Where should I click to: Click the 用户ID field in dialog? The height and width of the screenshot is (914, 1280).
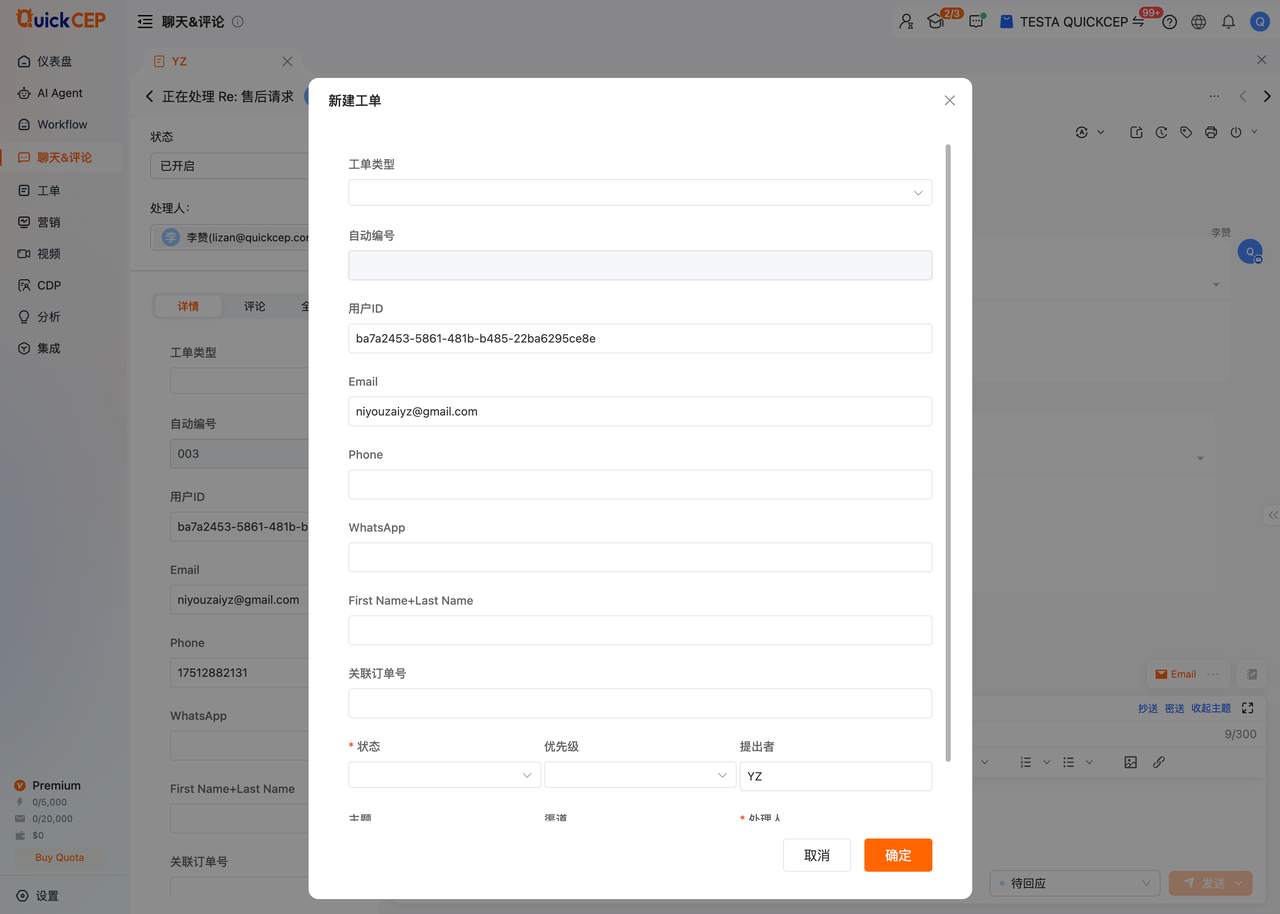point(640,338)
